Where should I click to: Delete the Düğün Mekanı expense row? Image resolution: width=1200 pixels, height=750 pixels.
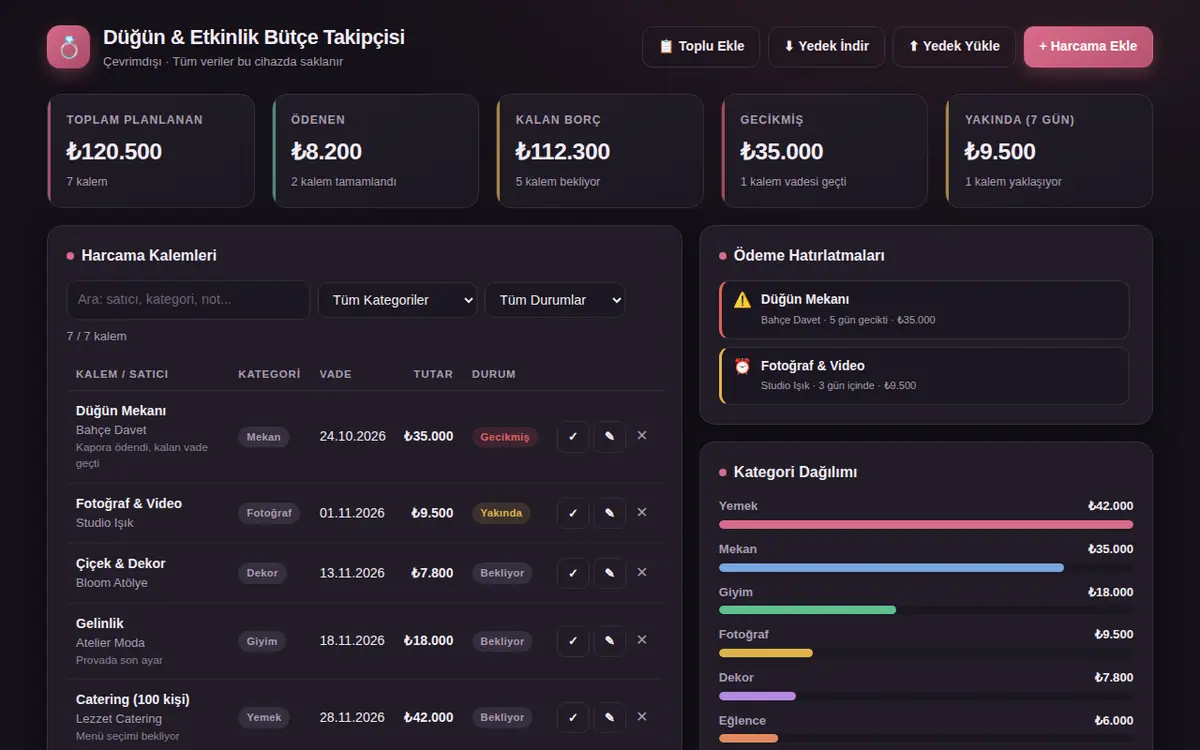642,436
